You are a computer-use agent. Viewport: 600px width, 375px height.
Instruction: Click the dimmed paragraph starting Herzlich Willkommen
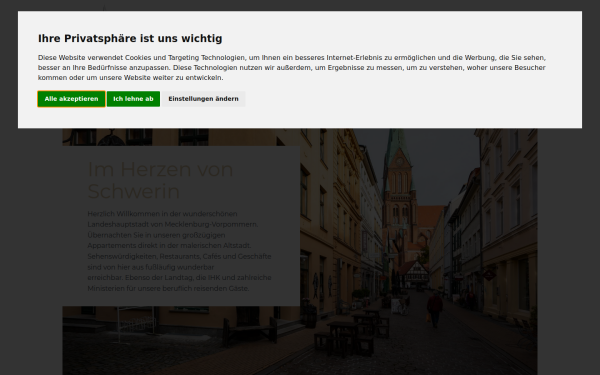[x=179, y=251]
